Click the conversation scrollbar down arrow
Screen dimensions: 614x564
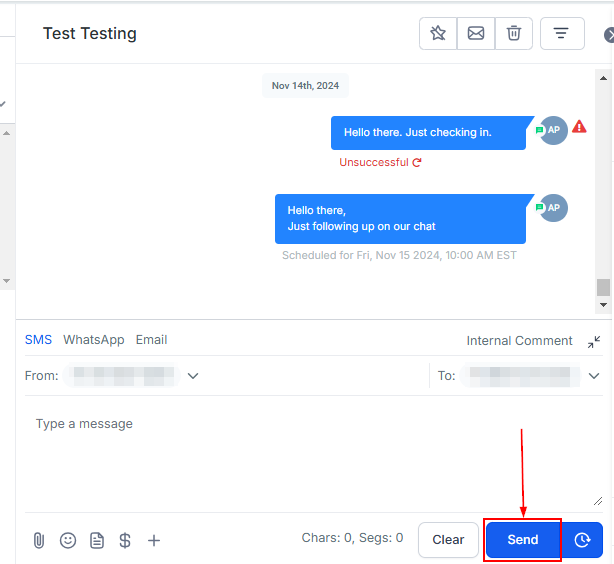[x=603, y=305]
